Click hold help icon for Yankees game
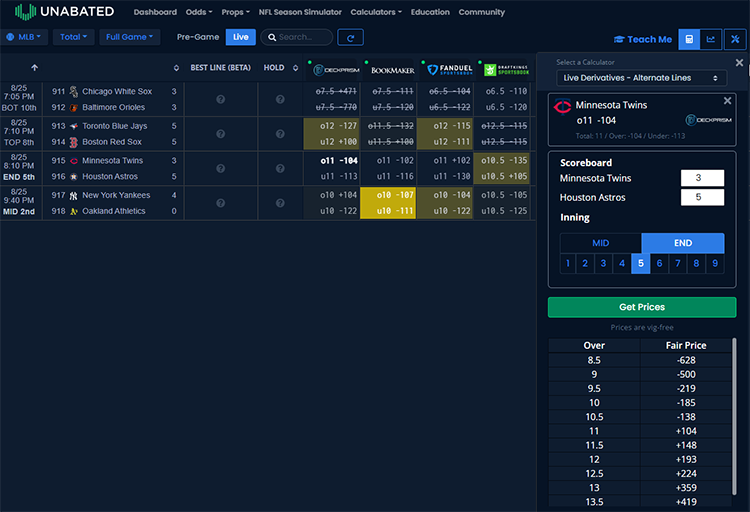This screenshot has width=750, height=512. click(280, 203)
